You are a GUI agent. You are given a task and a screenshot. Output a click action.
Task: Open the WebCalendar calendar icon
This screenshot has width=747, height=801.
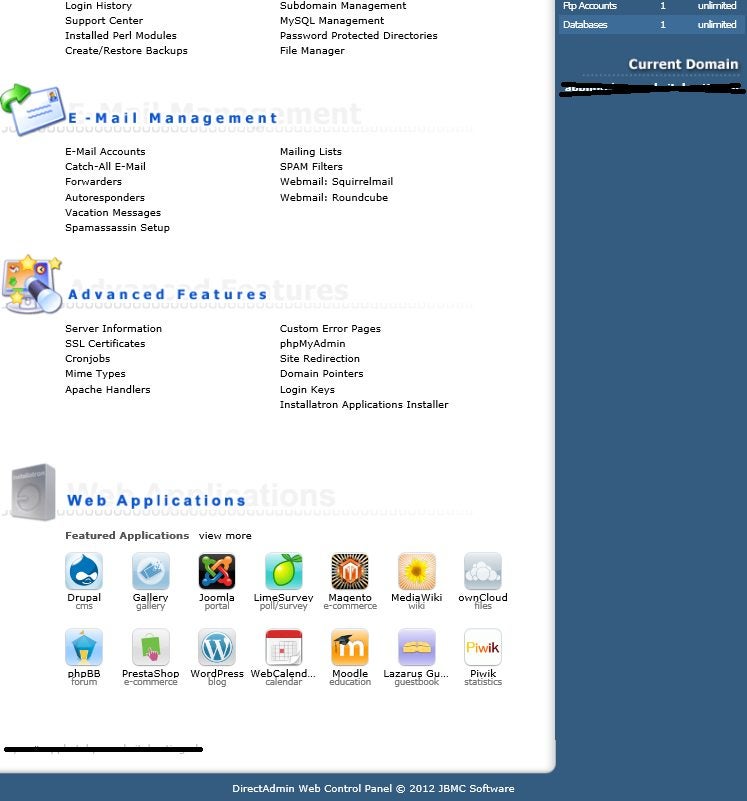point(284,647)
